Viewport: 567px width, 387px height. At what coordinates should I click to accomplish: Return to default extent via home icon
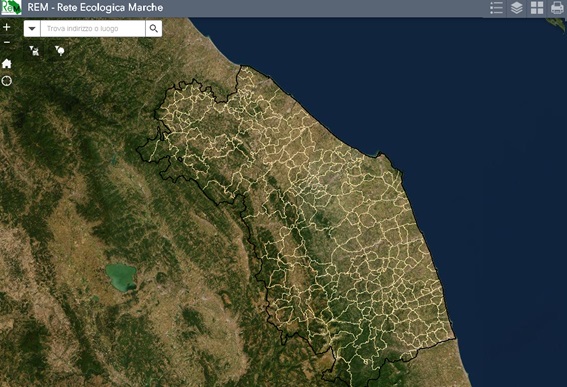click(7, 64)
